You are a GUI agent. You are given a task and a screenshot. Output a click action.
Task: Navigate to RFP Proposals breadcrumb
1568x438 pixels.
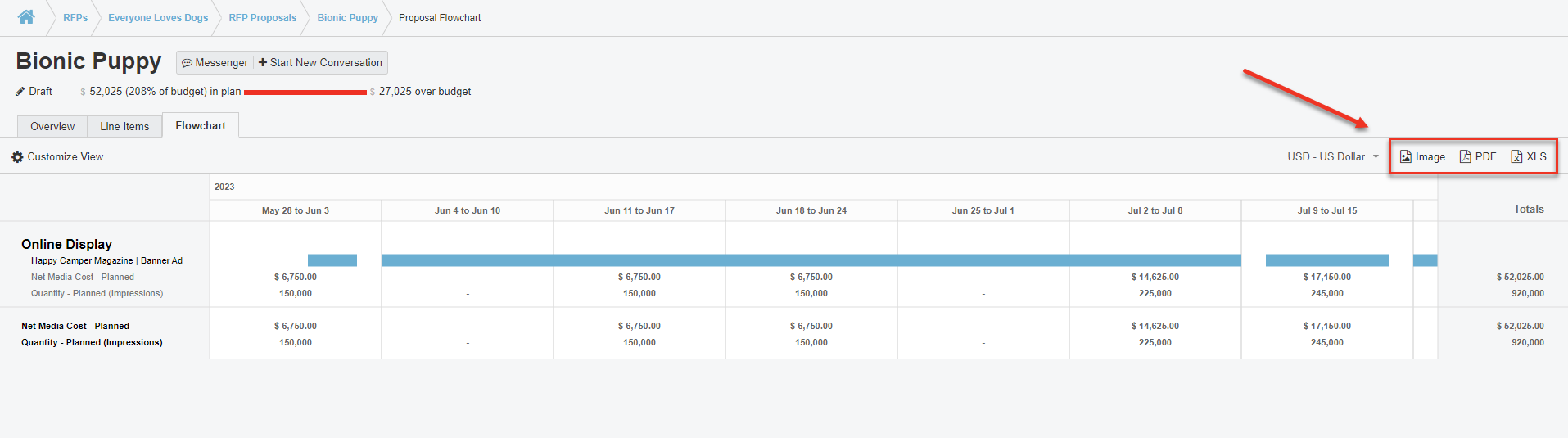click(263, 18)
